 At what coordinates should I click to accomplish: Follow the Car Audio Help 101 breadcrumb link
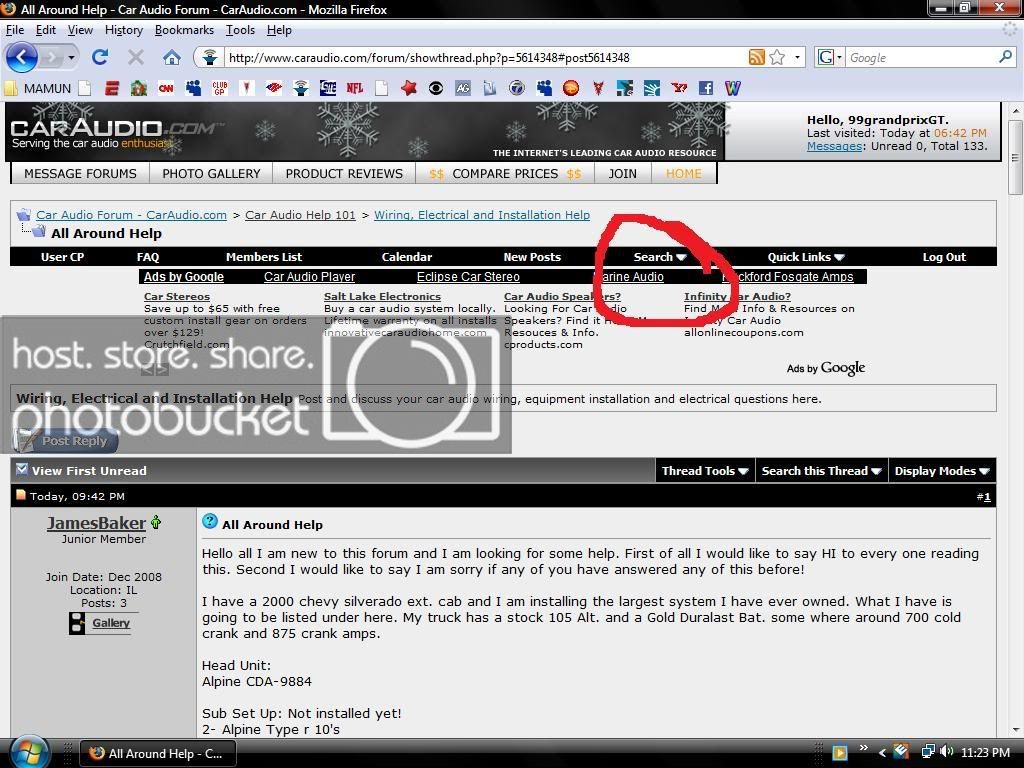pyautogui.click(x=300, y=215)
